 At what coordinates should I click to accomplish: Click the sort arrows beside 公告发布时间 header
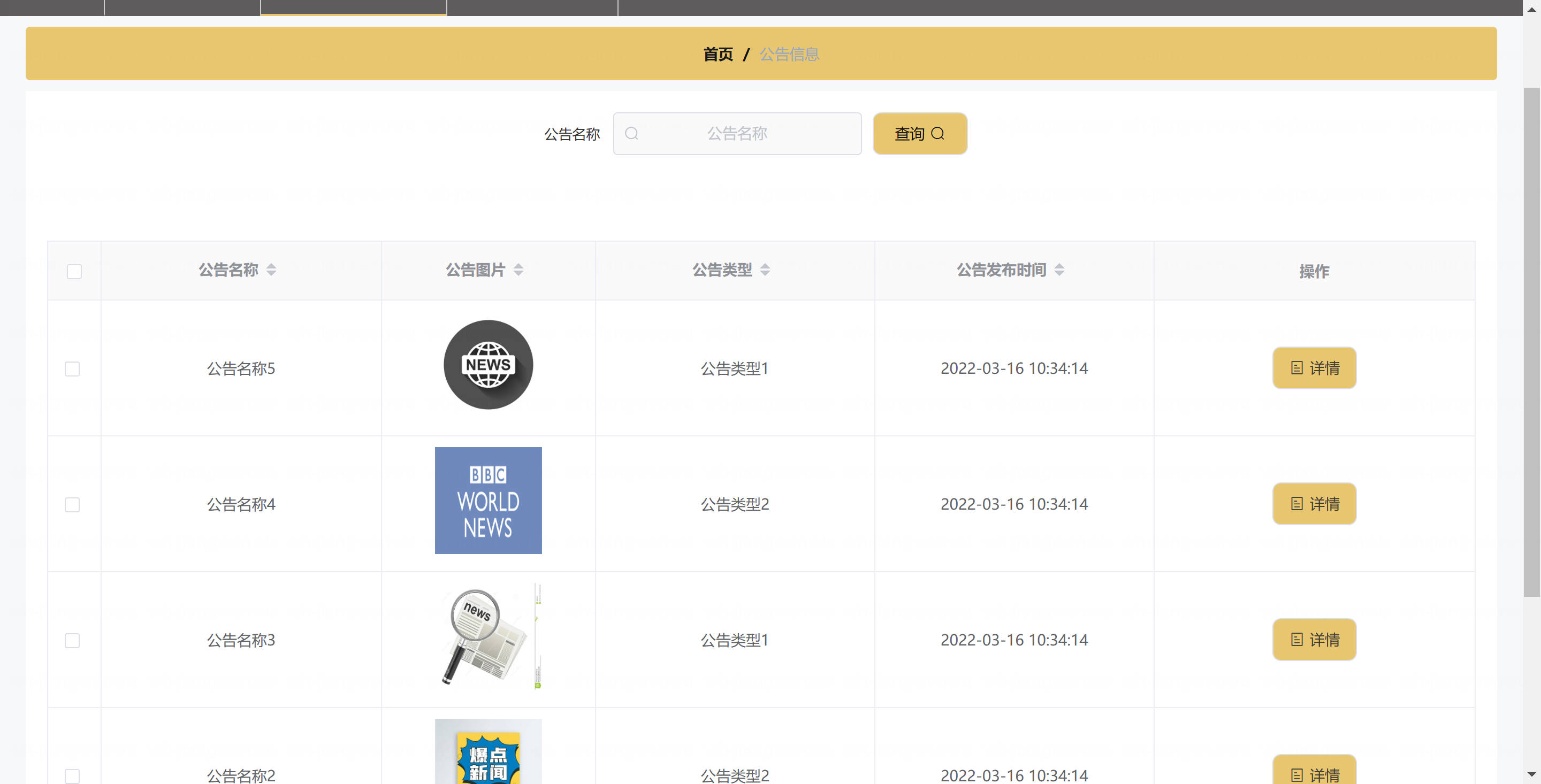tap(1059, 270)
